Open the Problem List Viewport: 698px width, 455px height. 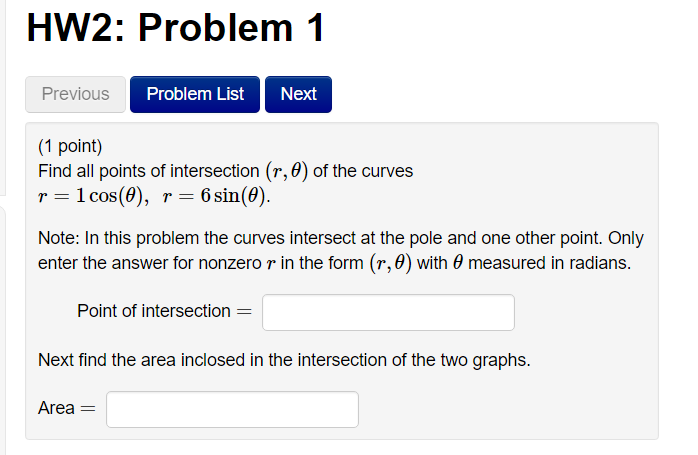(x=195, y=94)
